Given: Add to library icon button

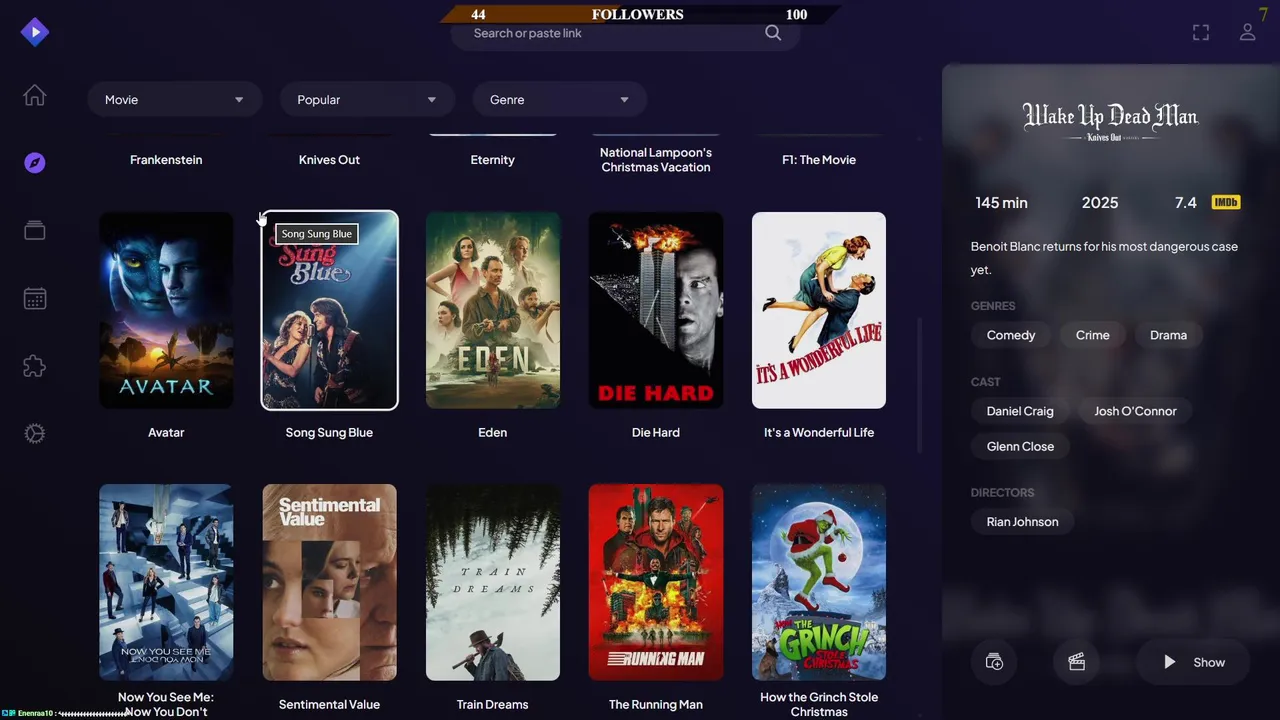Looking at the screenshot, I should [994, 662].
